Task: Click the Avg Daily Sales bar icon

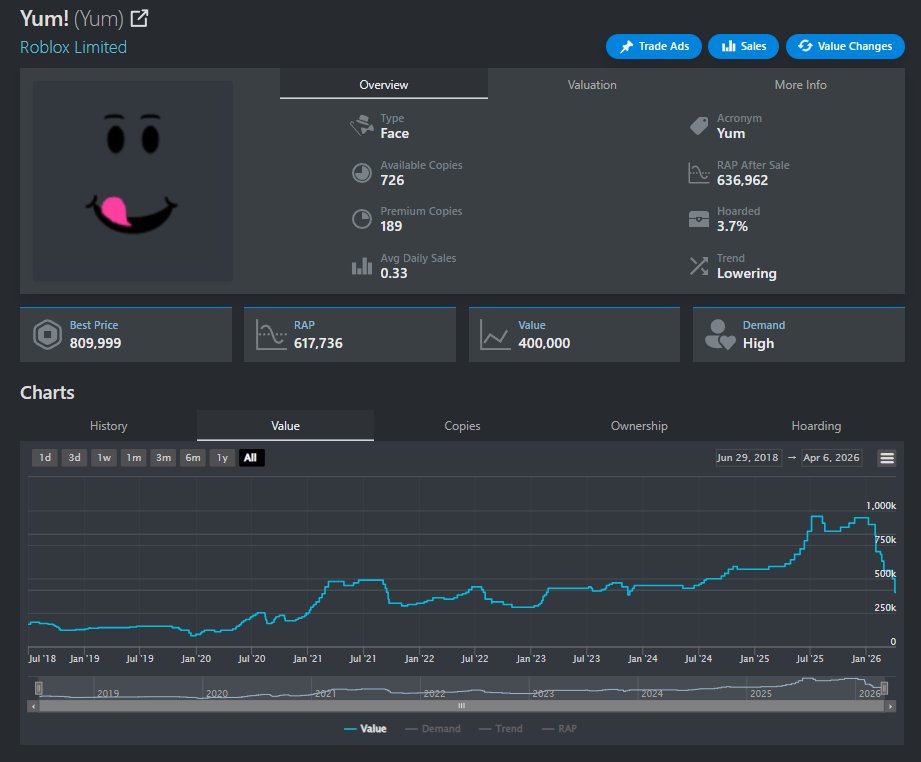Action: point(362,264)
